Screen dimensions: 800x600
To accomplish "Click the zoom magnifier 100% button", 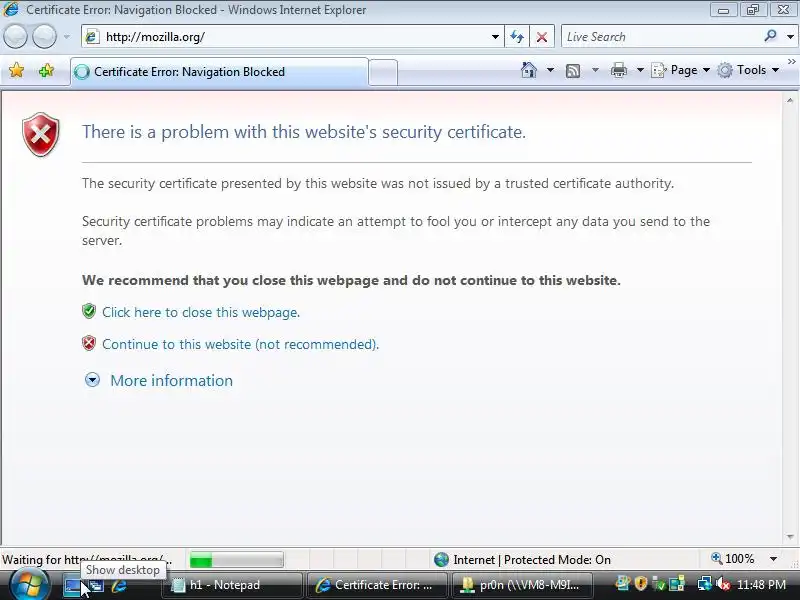I will click(733, 559).
